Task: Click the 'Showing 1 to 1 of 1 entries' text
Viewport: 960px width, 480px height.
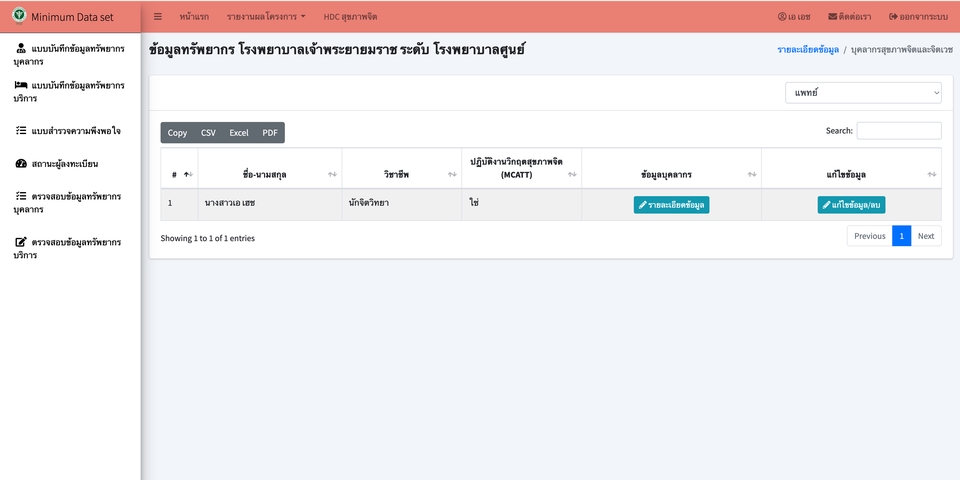Action: tap(208, 238)
